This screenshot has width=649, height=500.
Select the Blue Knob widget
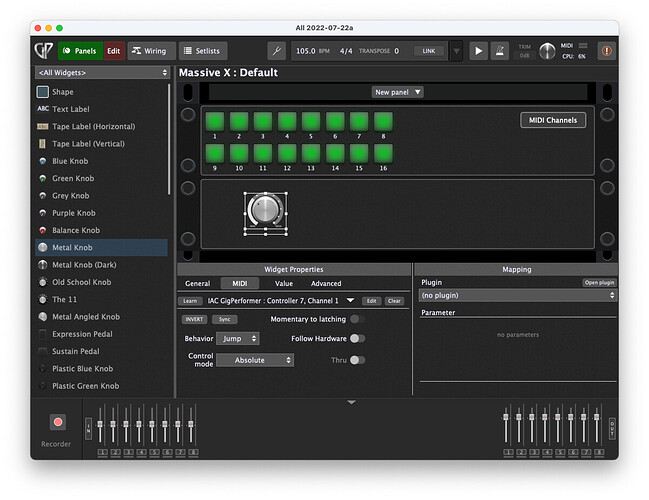click(x=102, y=161)
